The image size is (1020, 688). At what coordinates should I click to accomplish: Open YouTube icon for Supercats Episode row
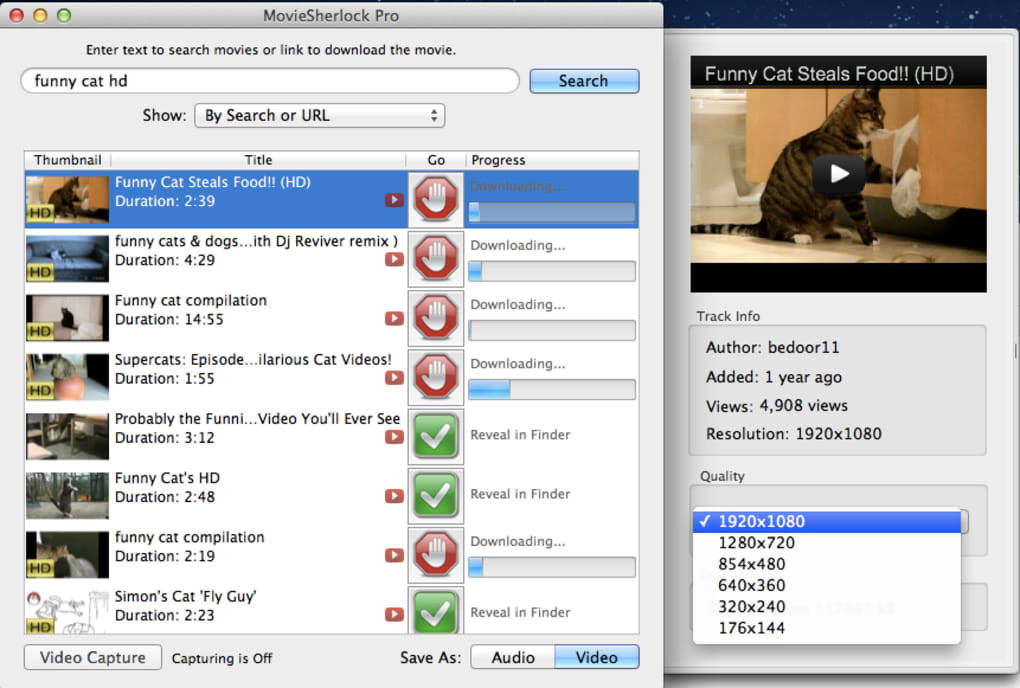[x=394, y=378]
